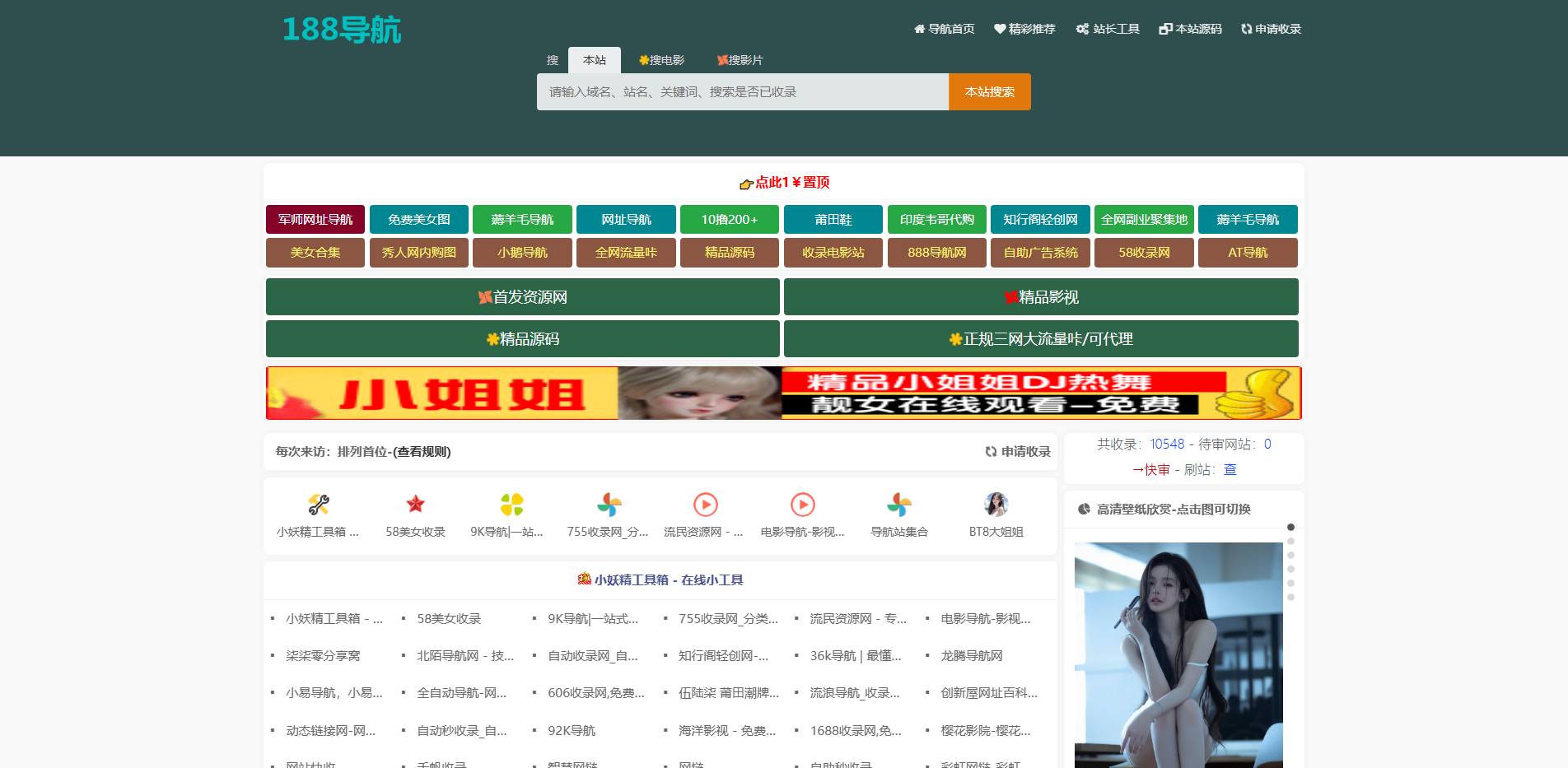Screen dimensions: 1568x768
Task: Open 755收录网 via its pinwheel icon
Action: pos(609,503)
